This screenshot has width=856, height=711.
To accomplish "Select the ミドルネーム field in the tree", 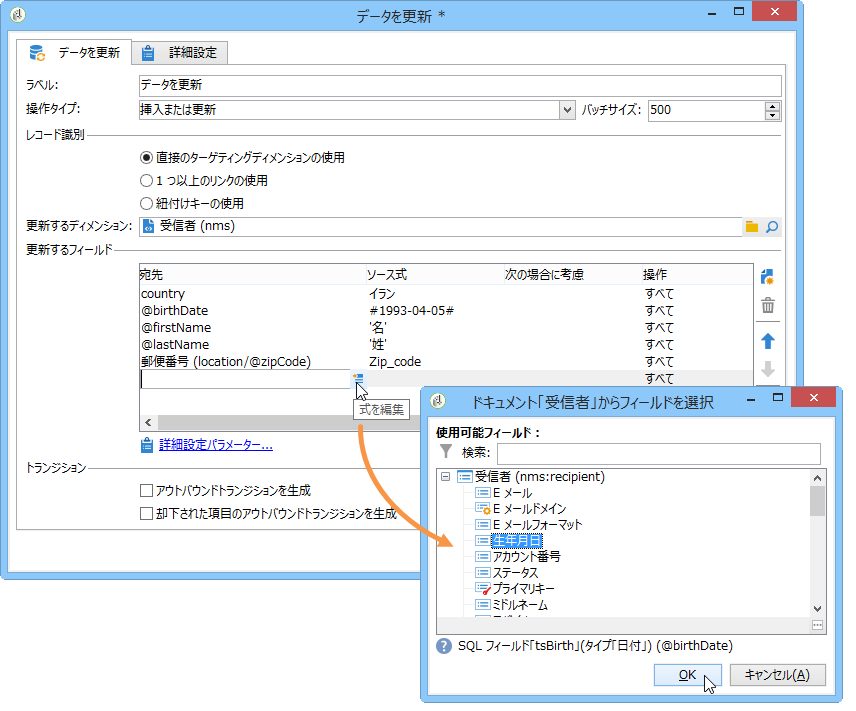I will tap(520, 605).
